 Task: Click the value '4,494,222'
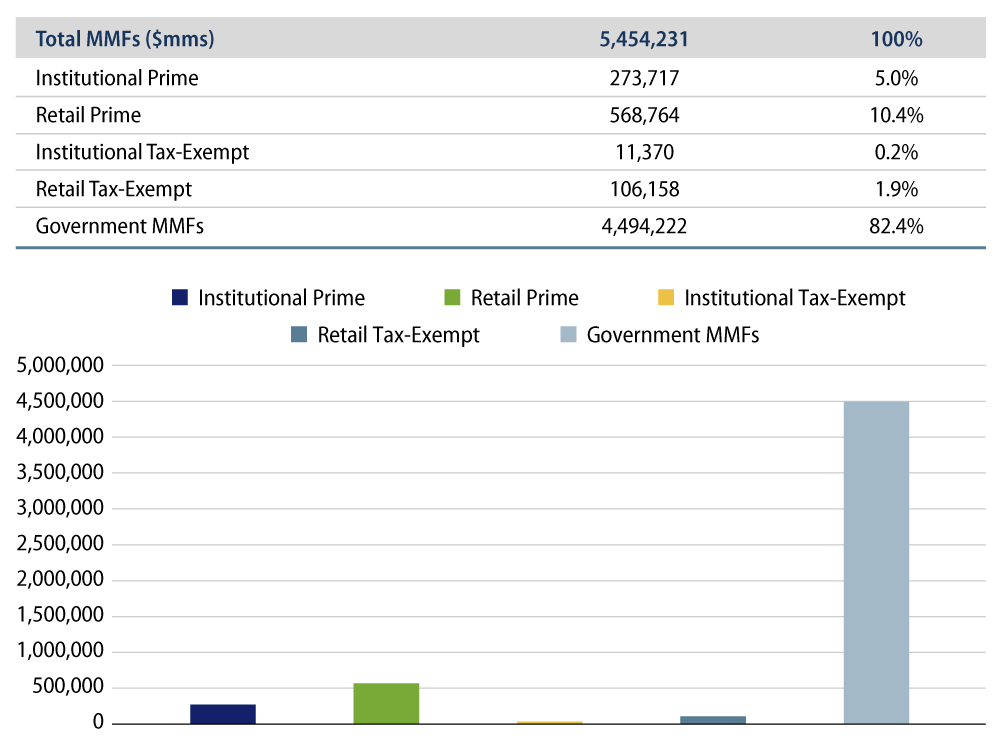[x=644, y=226]
